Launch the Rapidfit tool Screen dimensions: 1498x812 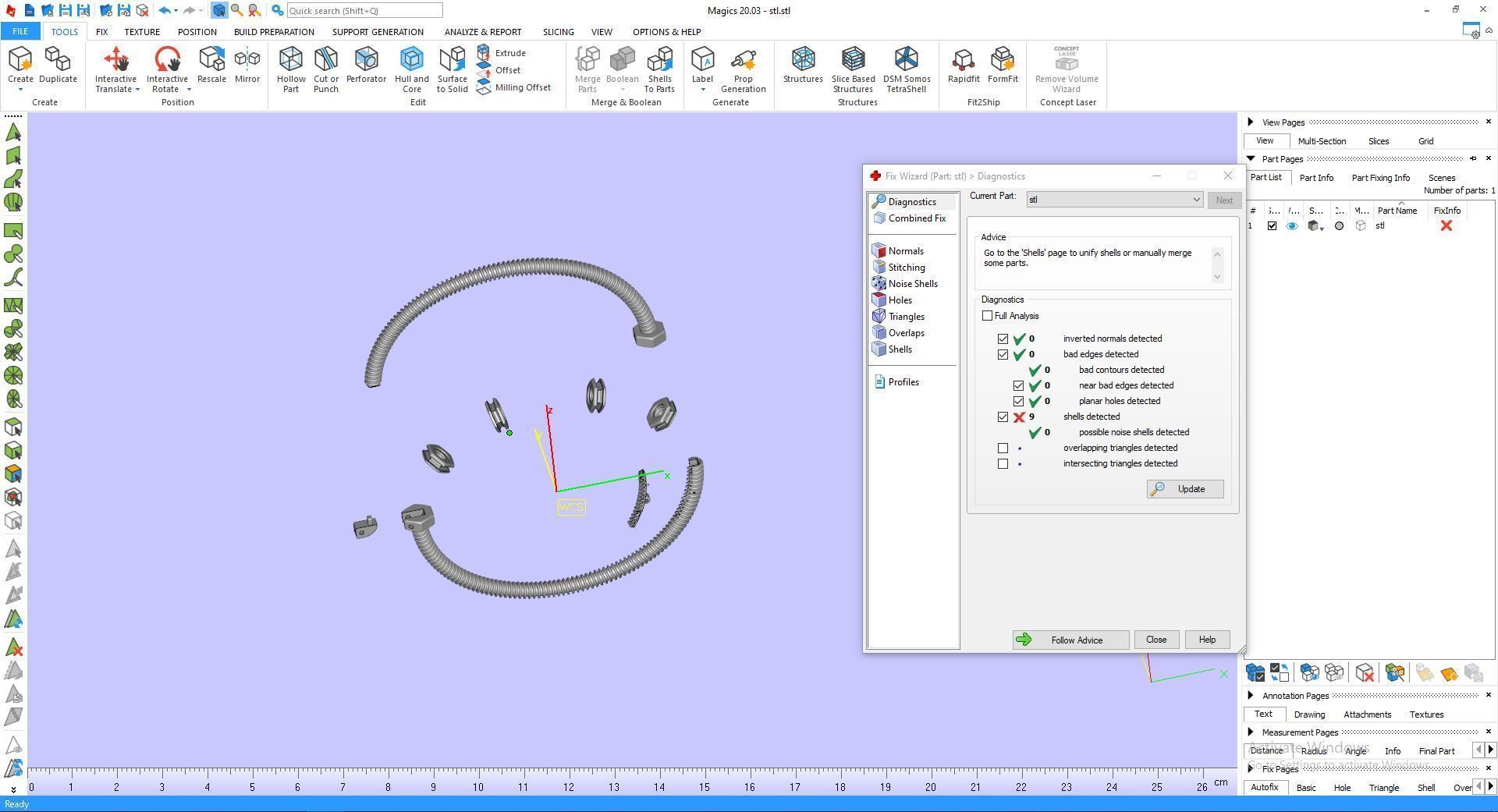pos(964,65)
